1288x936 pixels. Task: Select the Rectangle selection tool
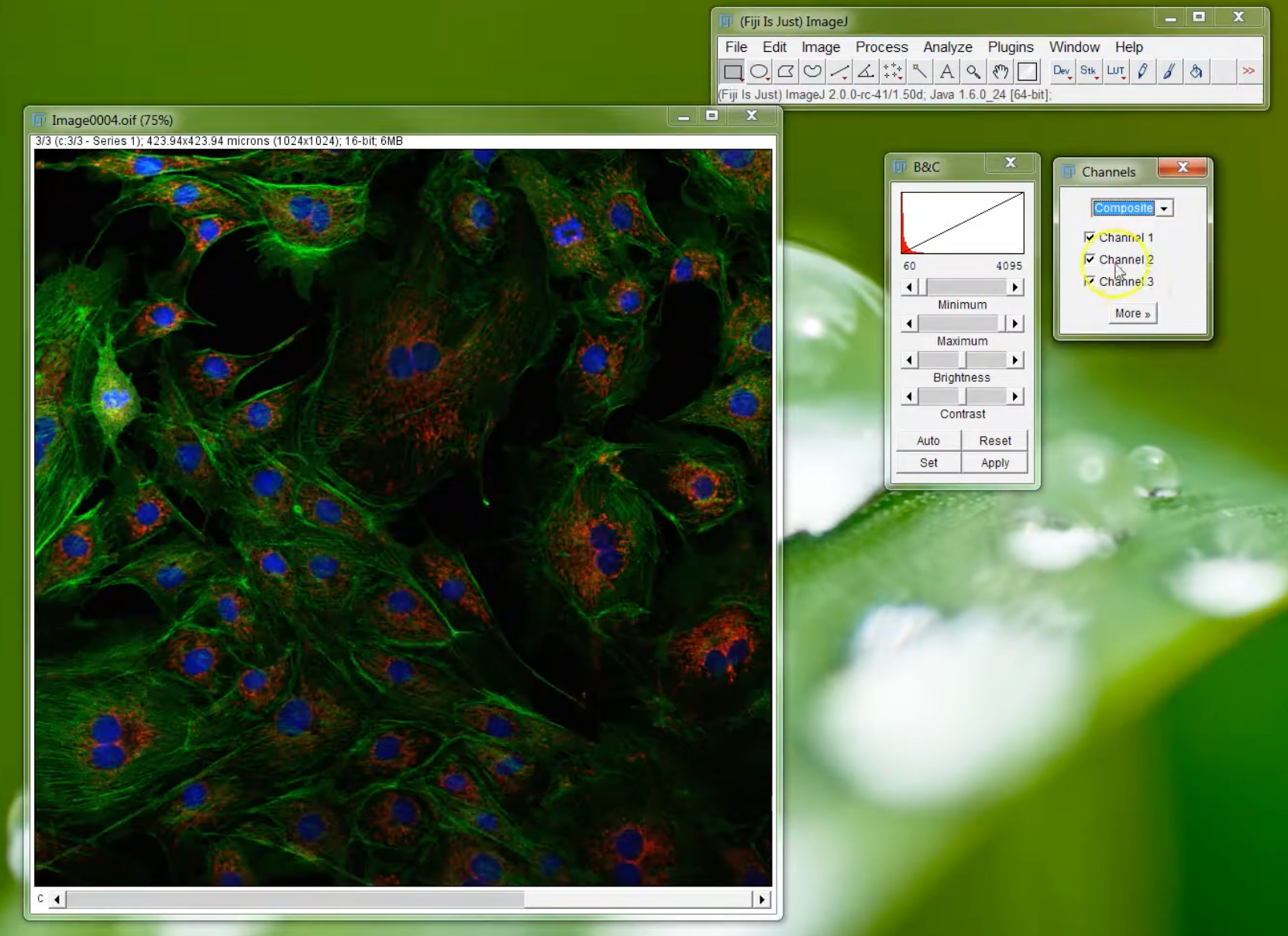click(x=732, y=71)
